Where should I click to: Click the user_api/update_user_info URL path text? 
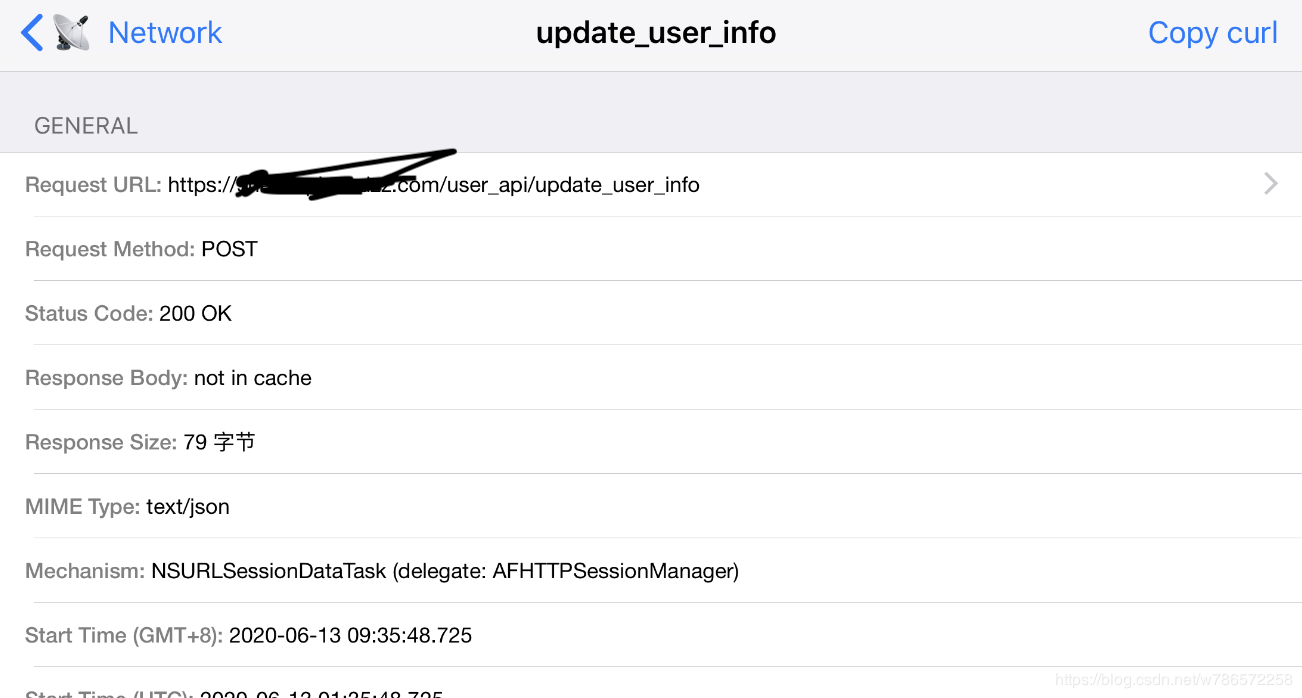pyautogui.click(x=573, y=185)
